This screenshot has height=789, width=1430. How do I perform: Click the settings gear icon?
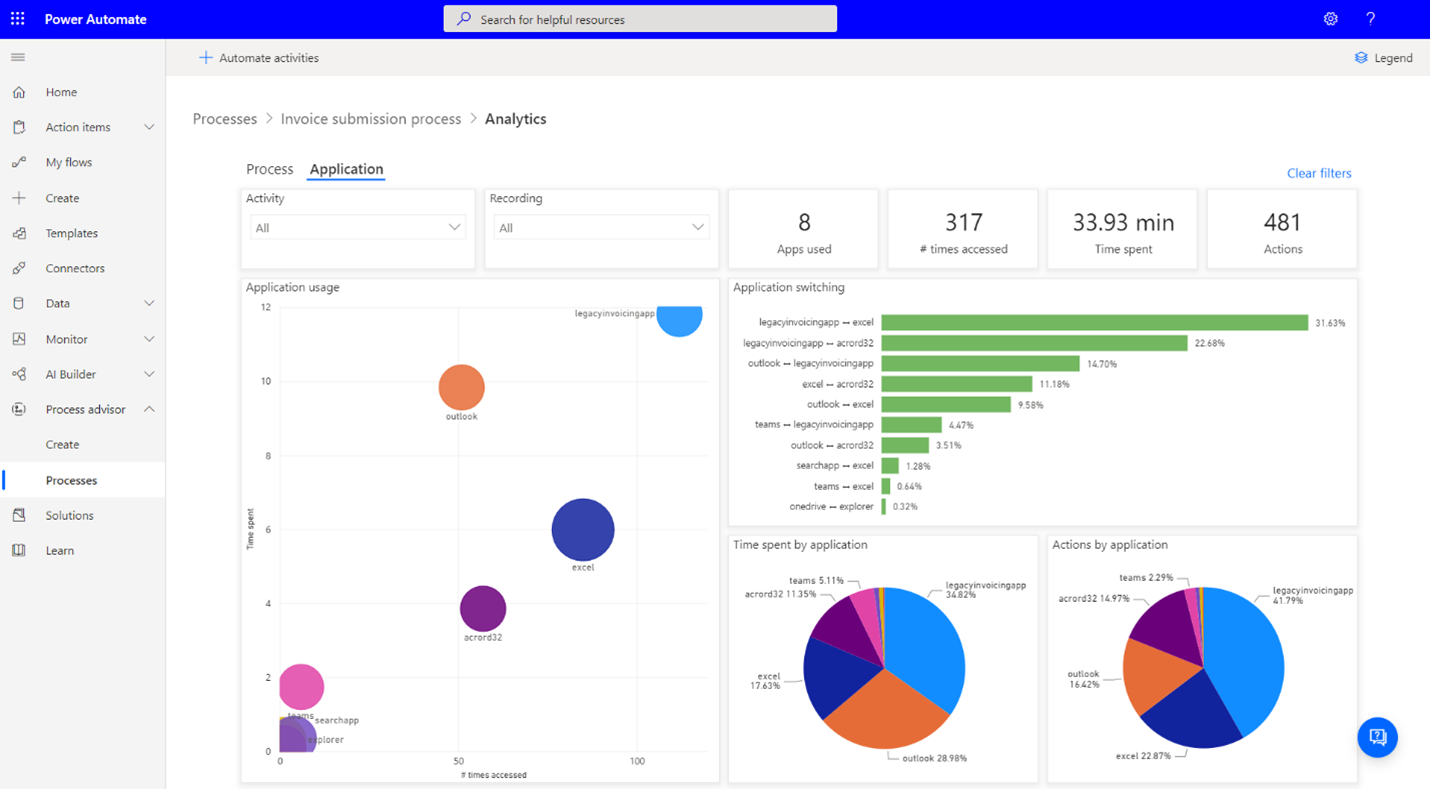coord(1330,19)
